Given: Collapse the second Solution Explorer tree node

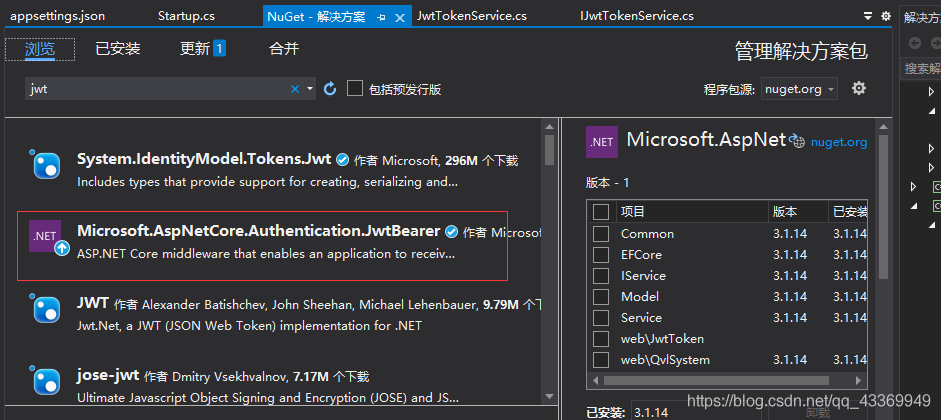Looking at the screenshot, I should click(x=931, y=111).
